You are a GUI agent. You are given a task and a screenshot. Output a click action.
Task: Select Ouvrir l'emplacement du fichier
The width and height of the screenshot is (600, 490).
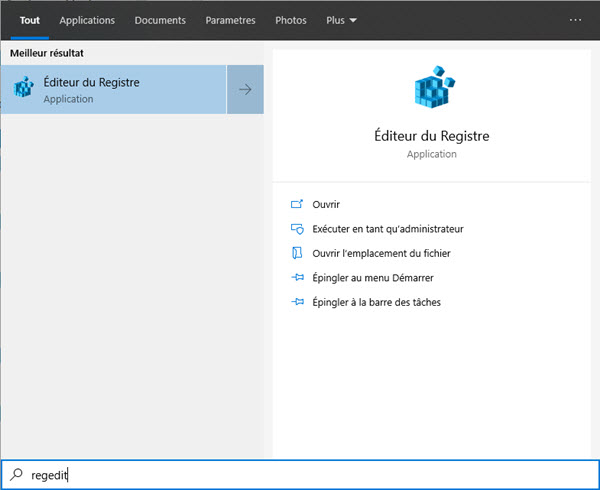[381, 254]
